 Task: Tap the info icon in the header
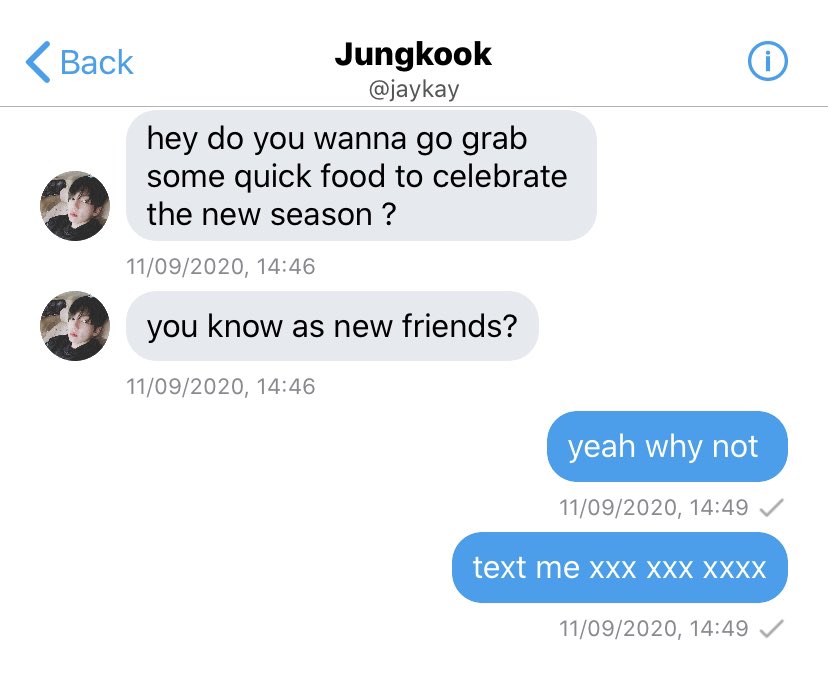click(x=767, y=61)
